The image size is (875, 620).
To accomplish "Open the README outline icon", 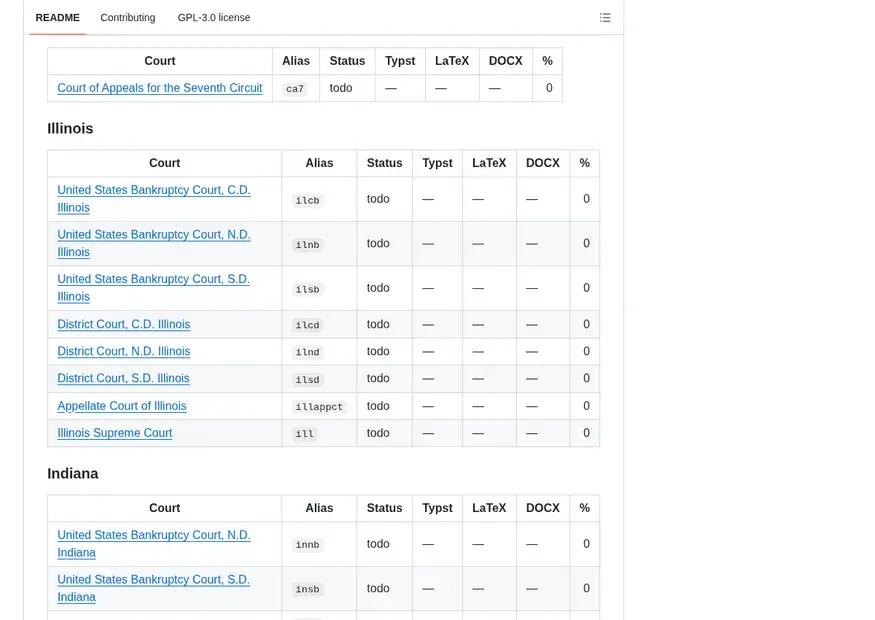I will coord(605,18).
